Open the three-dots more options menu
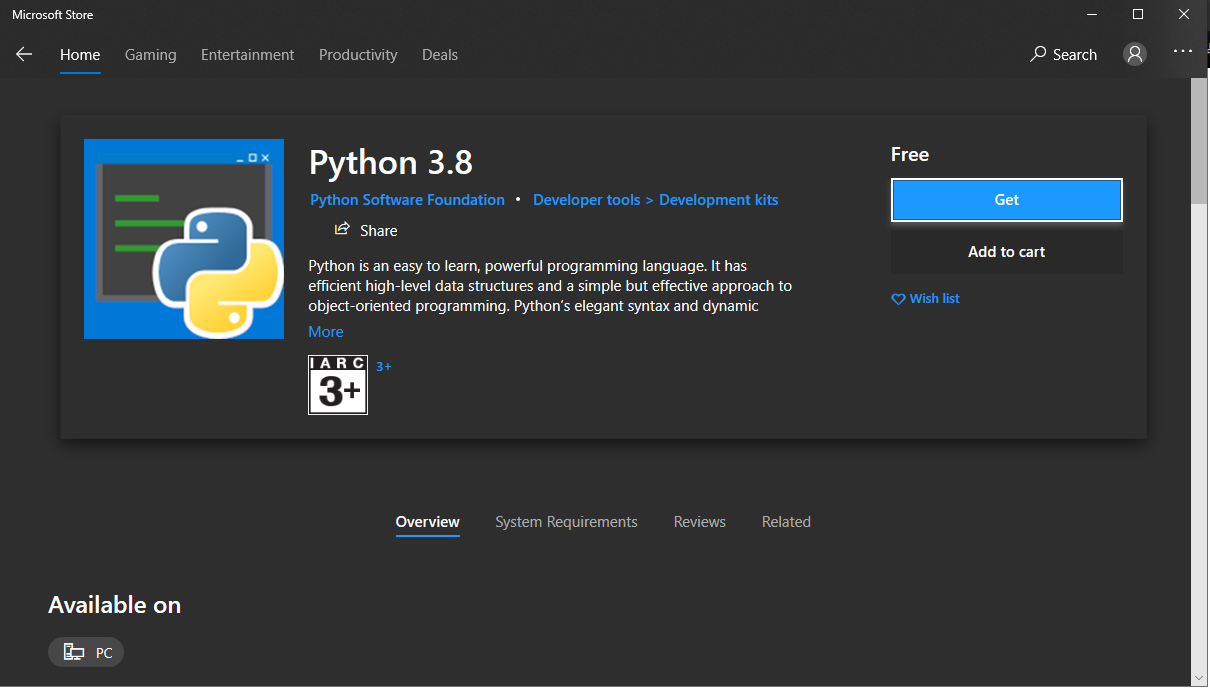The image size is (1210, 689). (1183, 51)
